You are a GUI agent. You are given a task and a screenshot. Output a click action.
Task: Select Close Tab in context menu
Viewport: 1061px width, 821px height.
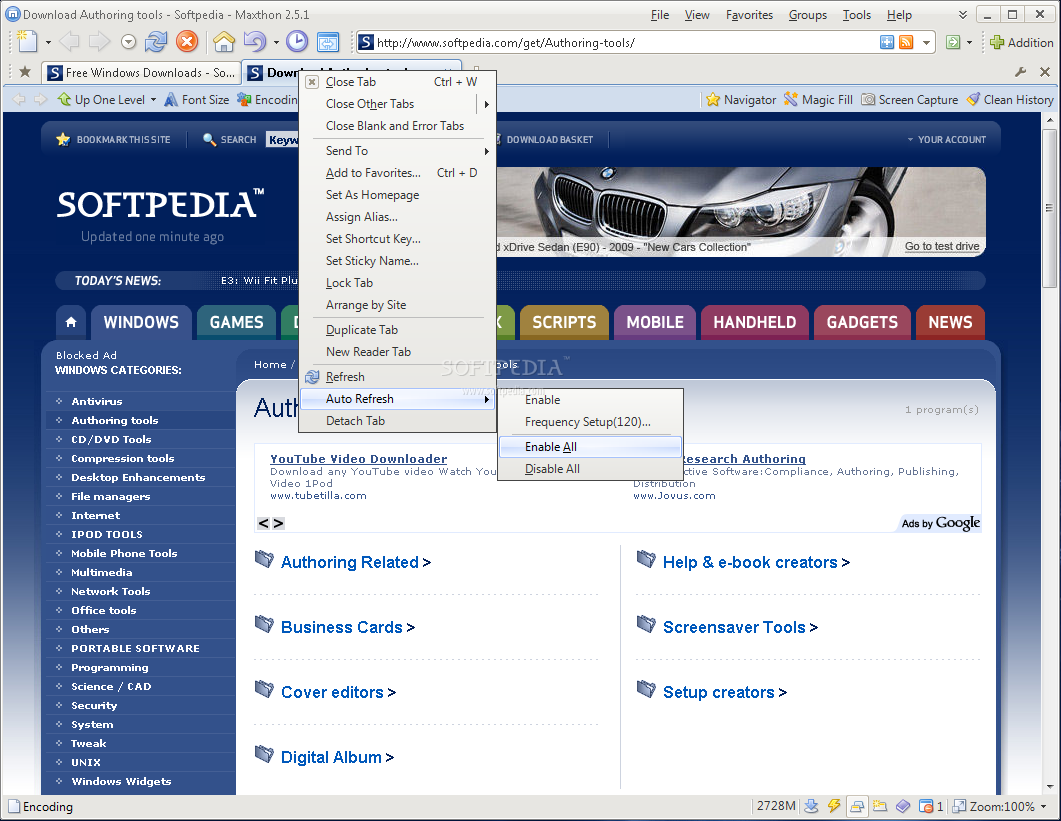(x=397, y=81)
